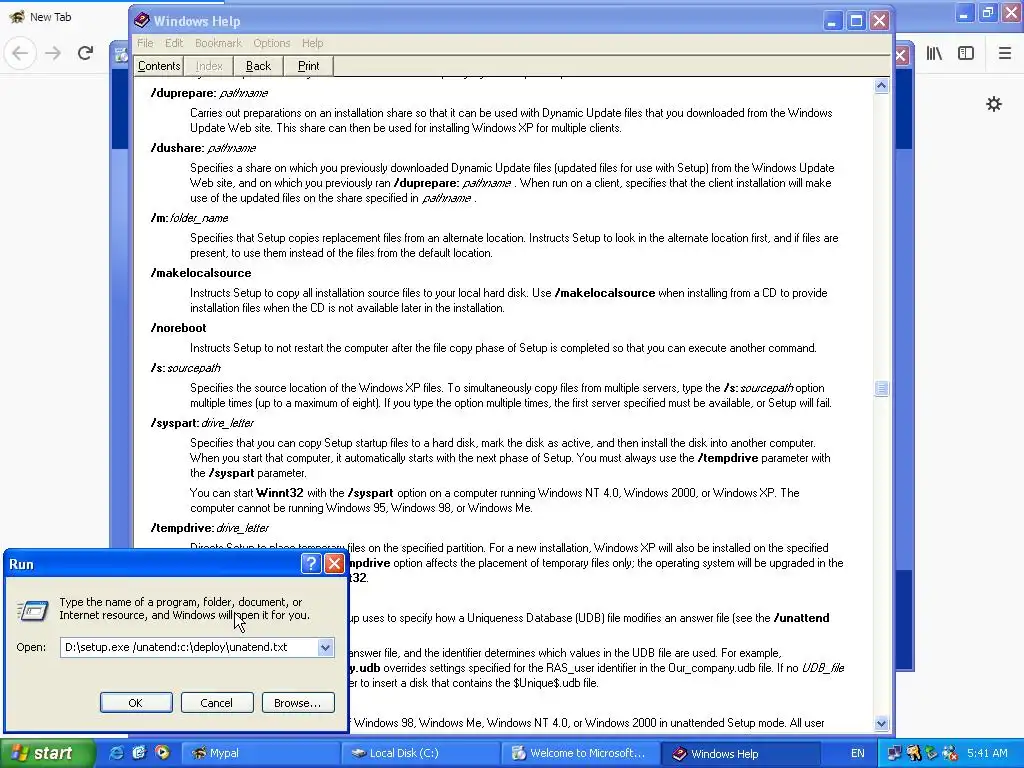This screenshot has width=1024, height=768.
Task: Click the Back button in Windows Help
Action: tap(258, 66)
